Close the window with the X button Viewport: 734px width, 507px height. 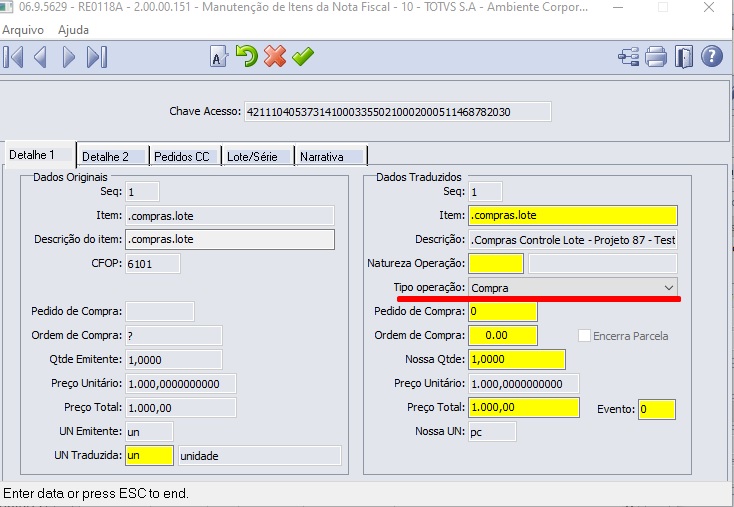point(709,7)
